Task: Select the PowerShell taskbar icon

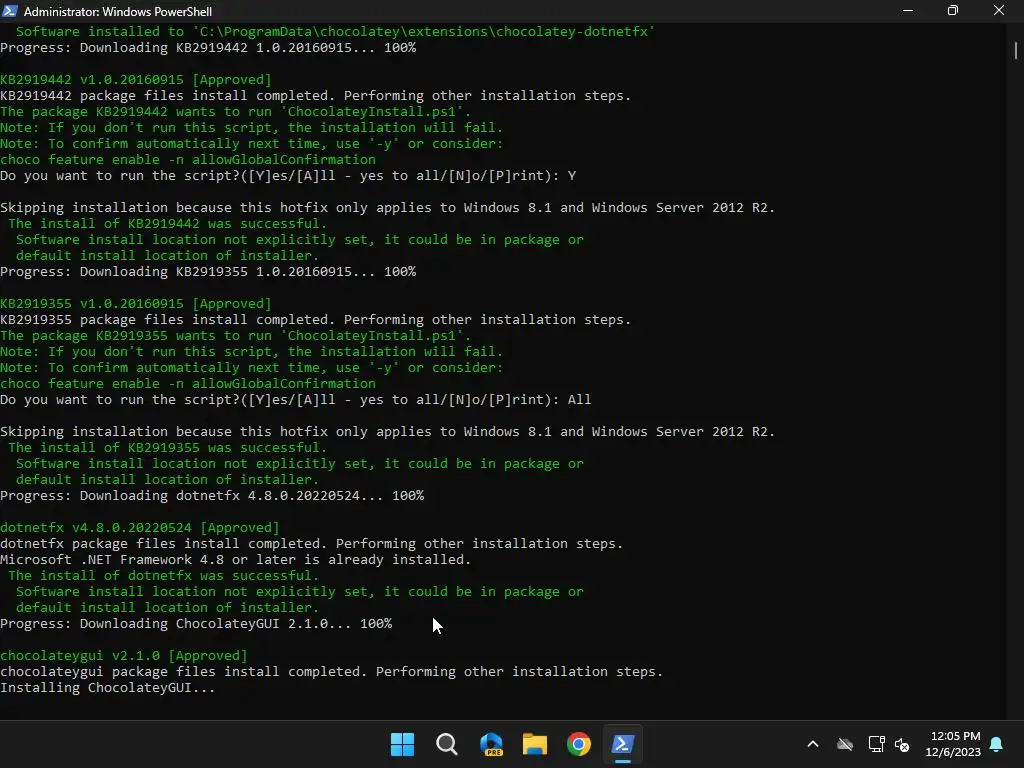Action: pos(622,744)
